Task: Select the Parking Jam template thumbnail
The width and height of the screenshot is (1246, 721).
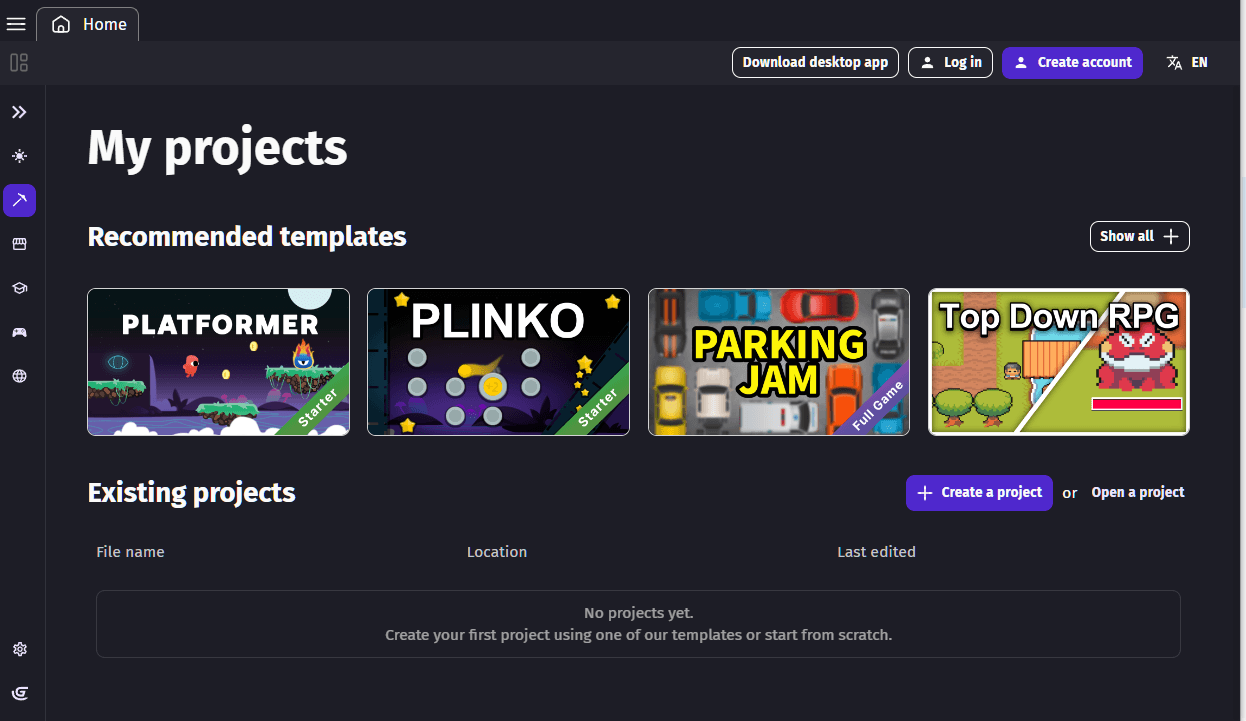Action: [x=779, y=362]
